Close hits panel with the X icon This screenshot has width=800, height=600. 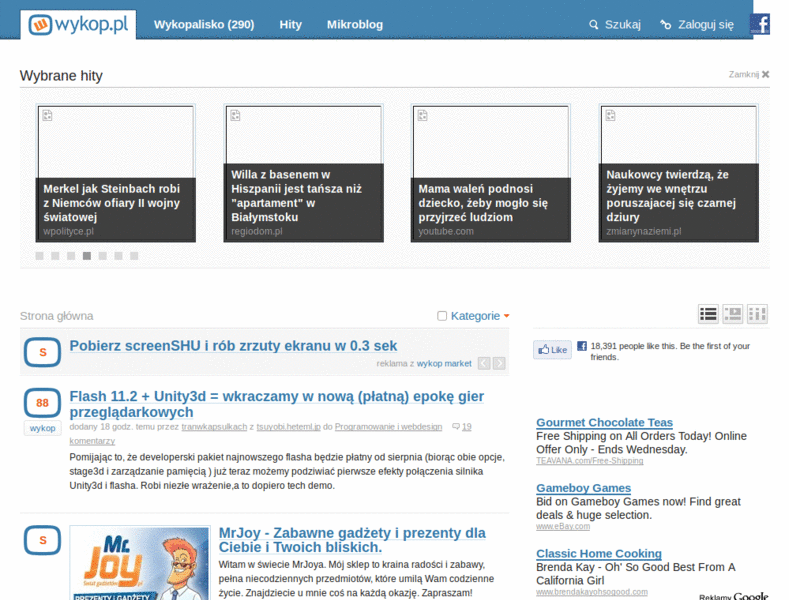[x=765, y=74]
